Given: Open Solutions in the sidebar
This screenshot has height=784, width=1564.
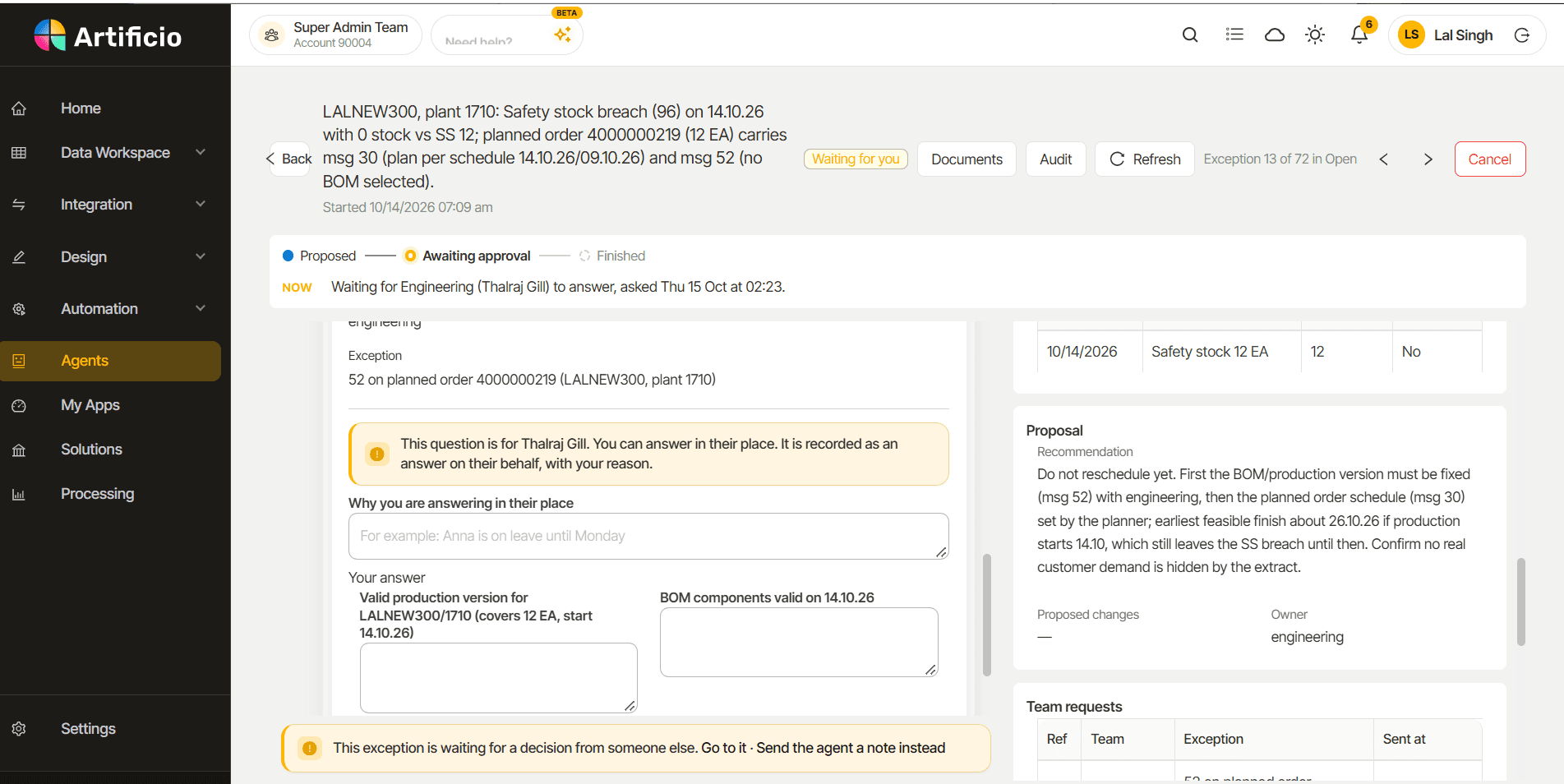Looking at the screenshot, I should click(91, 450).
